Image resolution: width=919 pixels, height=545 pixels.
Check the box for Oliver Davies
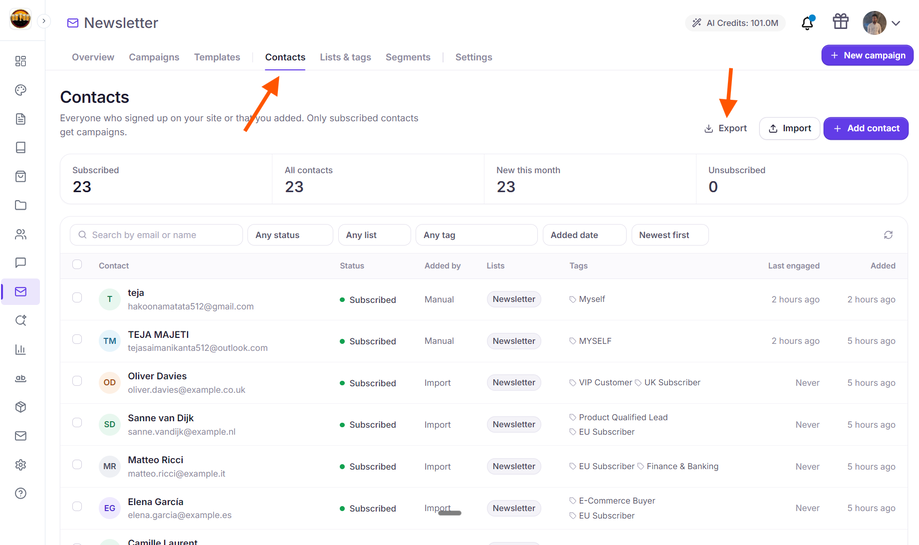point(77,381)
